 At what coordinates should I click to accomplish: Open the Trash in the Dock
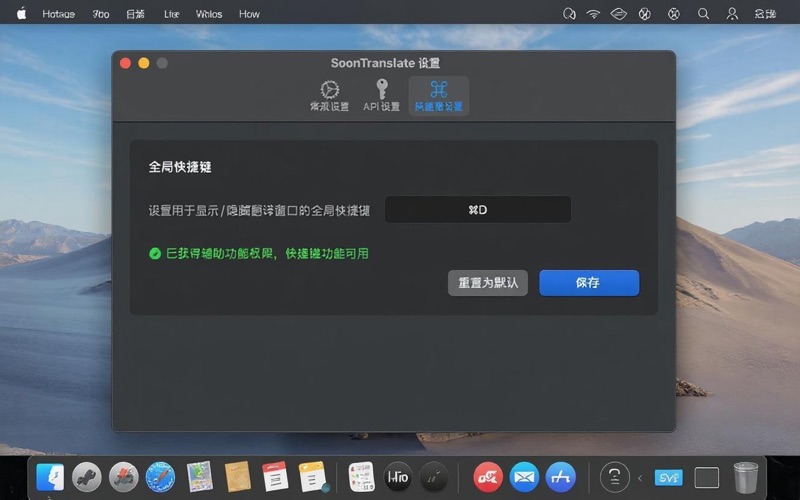[745, 478]
